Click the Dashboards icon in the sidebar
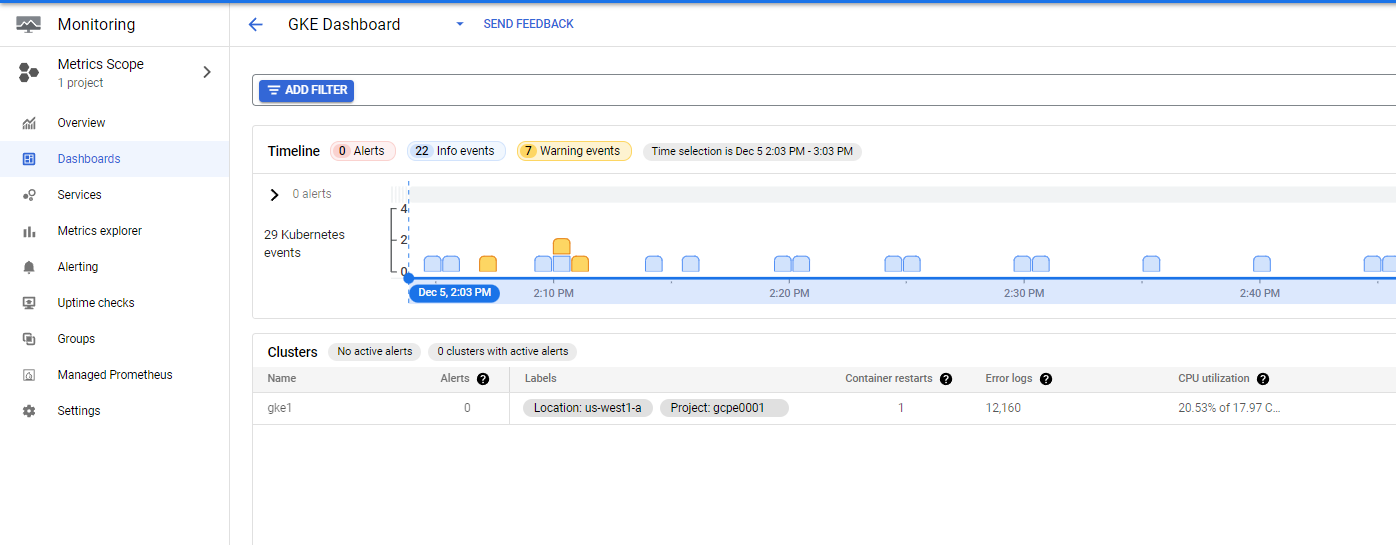The height and width of the screenshot is (545, 1396). (29, 159)
